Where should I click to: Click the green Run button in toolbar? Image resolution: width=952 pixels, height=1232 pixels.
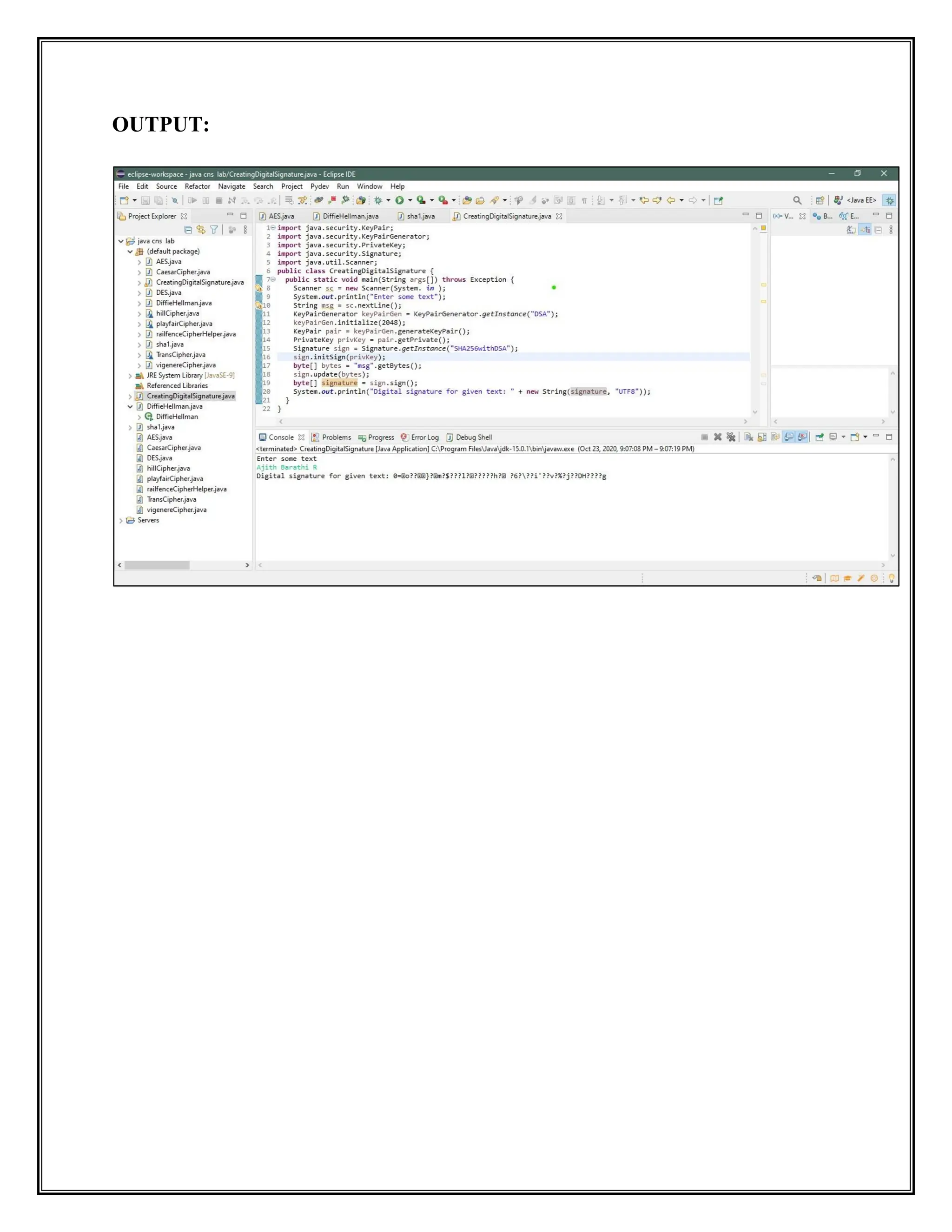tap(399, 200)
